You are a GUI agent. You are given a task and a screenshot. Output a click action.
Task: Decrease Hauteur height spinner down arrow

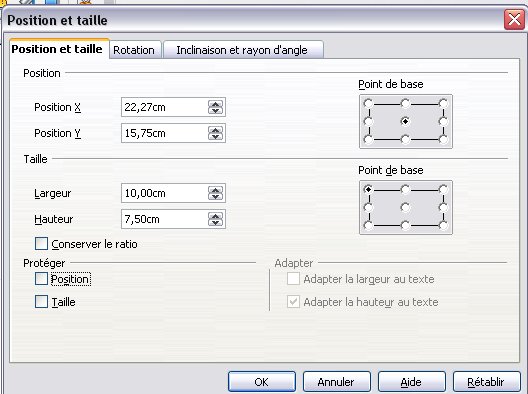point(215,223)
